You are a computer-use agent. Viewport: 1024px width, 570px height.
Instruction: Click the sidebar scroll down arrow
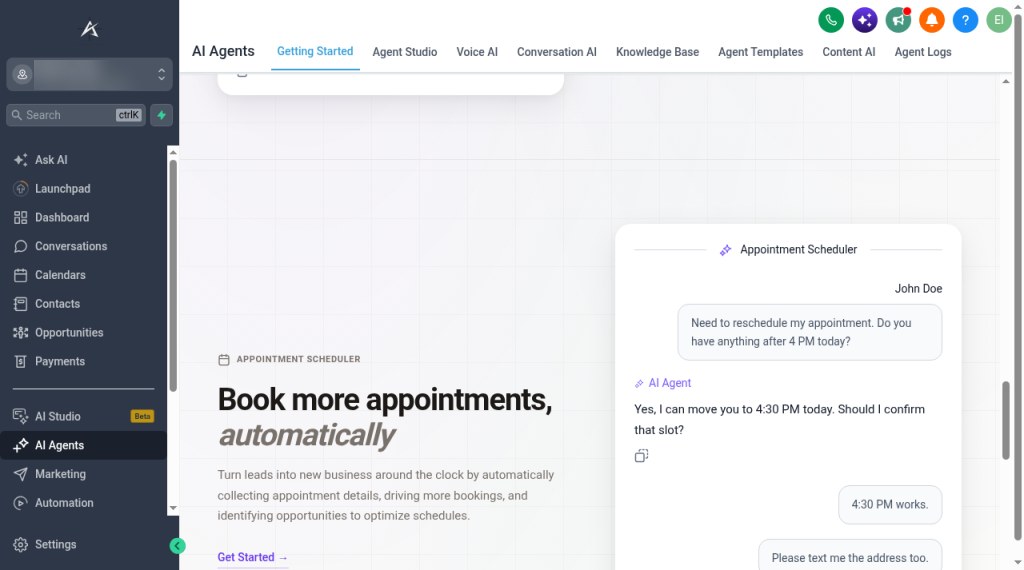click(173, 508)
